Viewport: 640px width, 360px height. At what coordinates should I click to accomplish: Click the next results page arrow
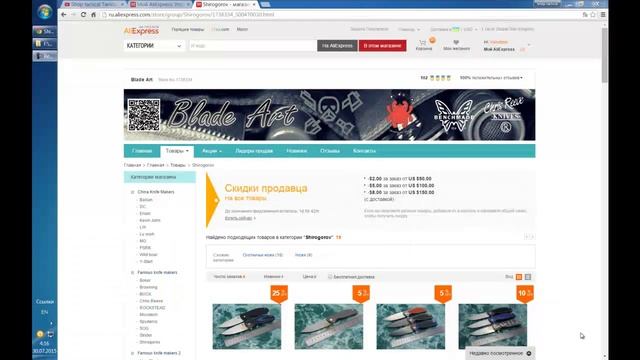tap(532, 237)
